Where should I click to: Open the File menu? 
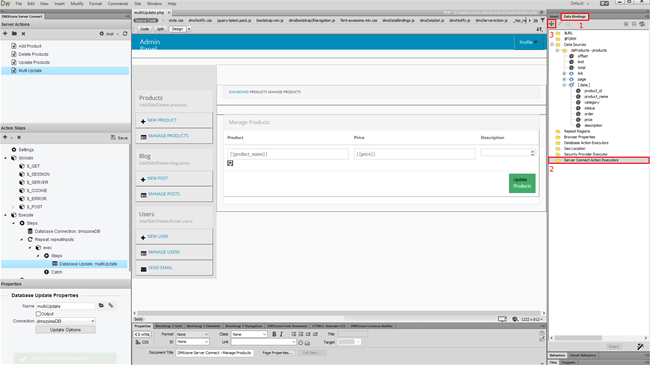pyautogui.click(x=19, y=3)
